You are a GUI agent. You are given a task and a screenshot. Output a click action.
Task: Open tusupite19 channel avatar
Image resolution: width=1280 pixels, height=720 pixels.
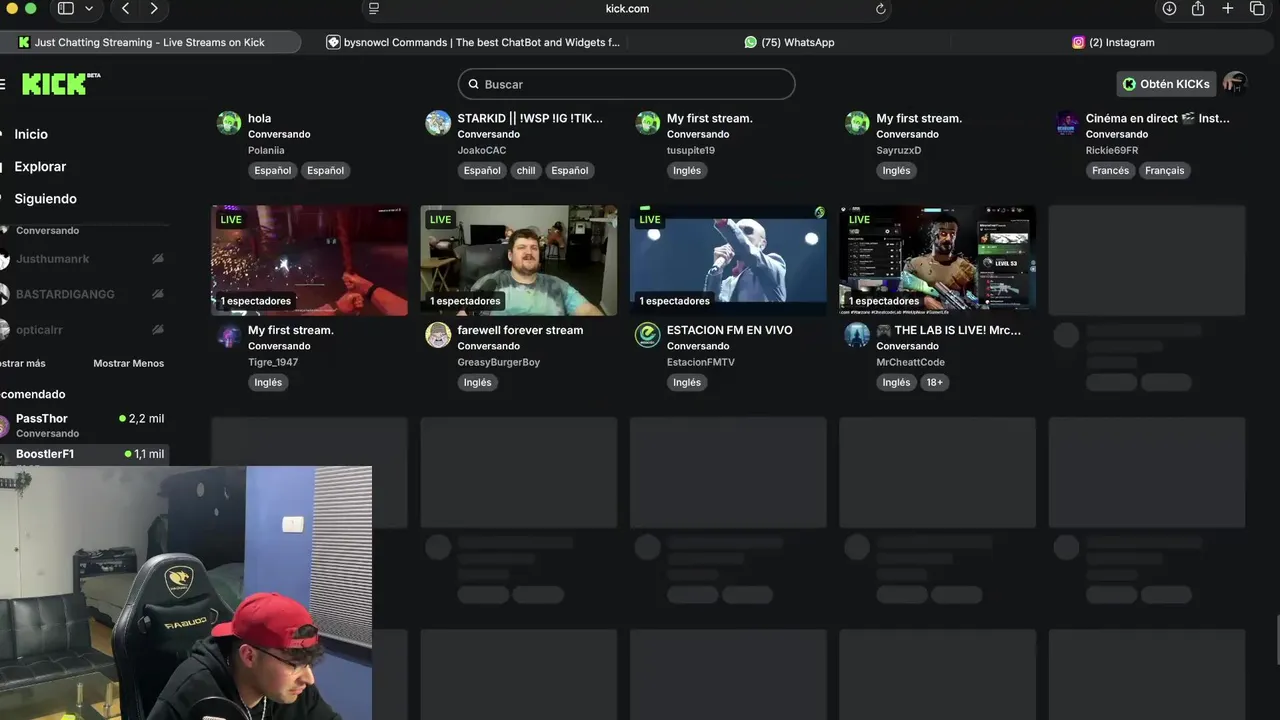648,123
